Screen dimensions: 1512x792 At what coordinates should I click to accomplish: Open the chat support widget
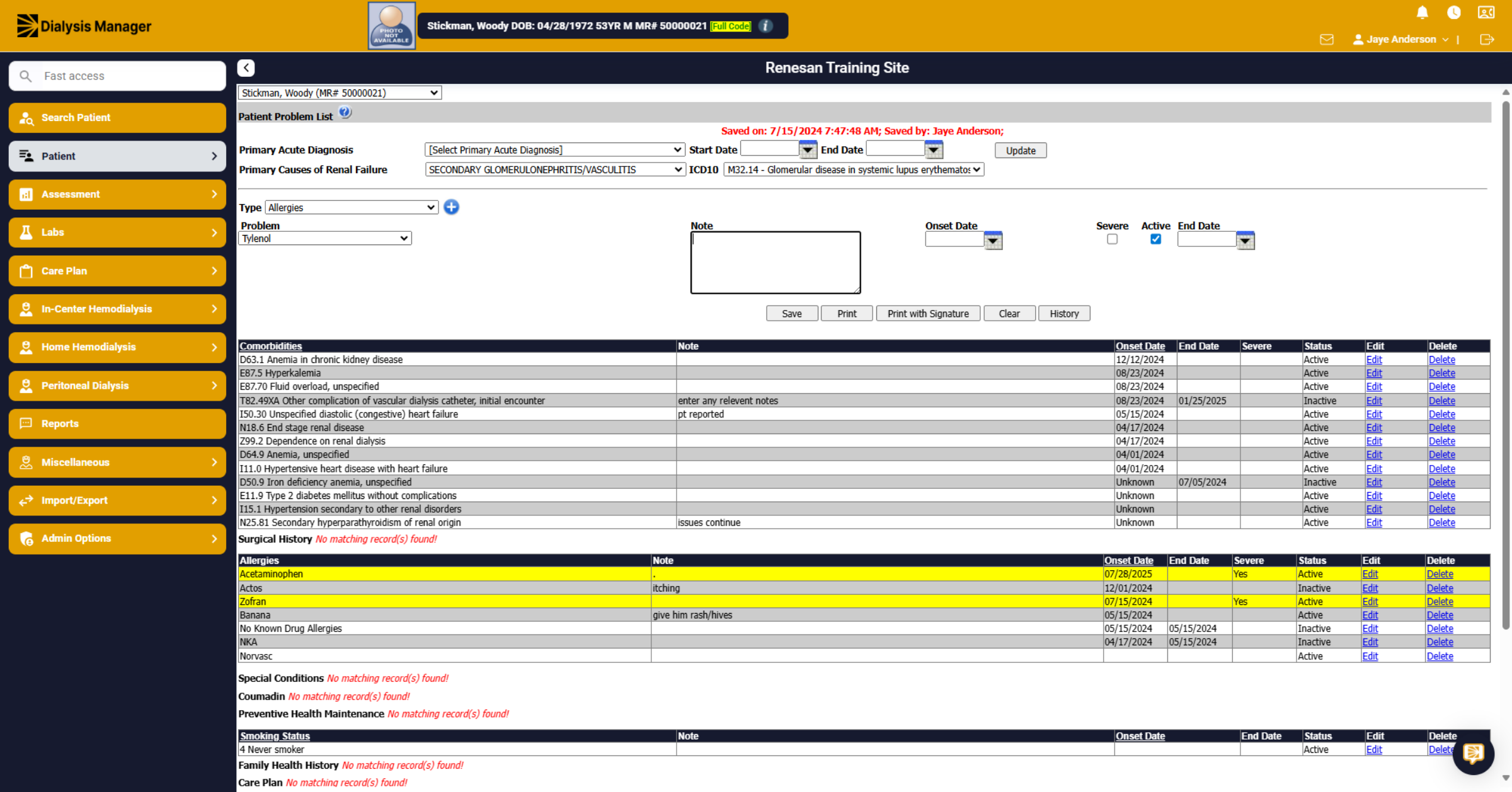pos(1473,754)
